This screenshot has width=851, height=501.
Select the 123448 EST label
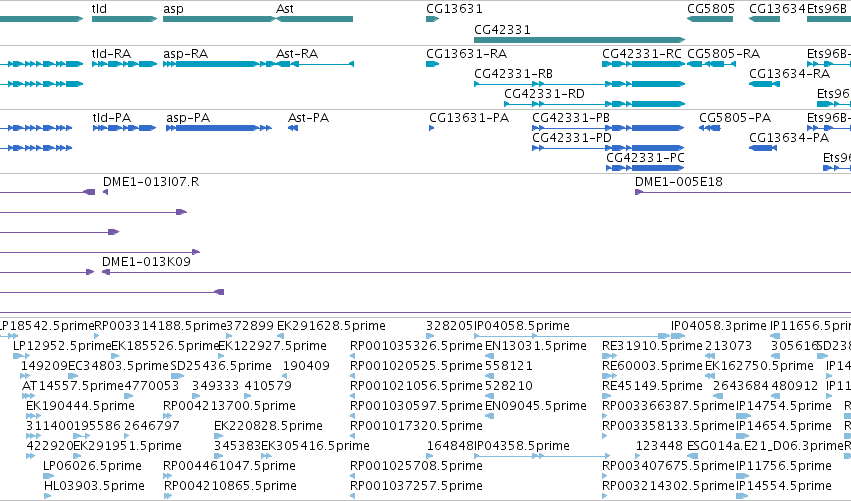pyautogui.click(x=659, y=446)
